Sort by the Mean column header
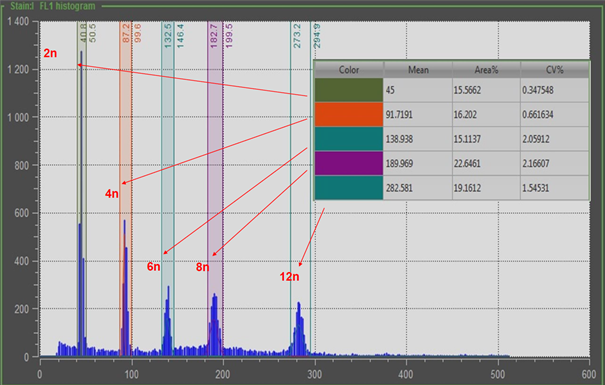The width and height of the screenshot is (605, 385). point(418,70)
